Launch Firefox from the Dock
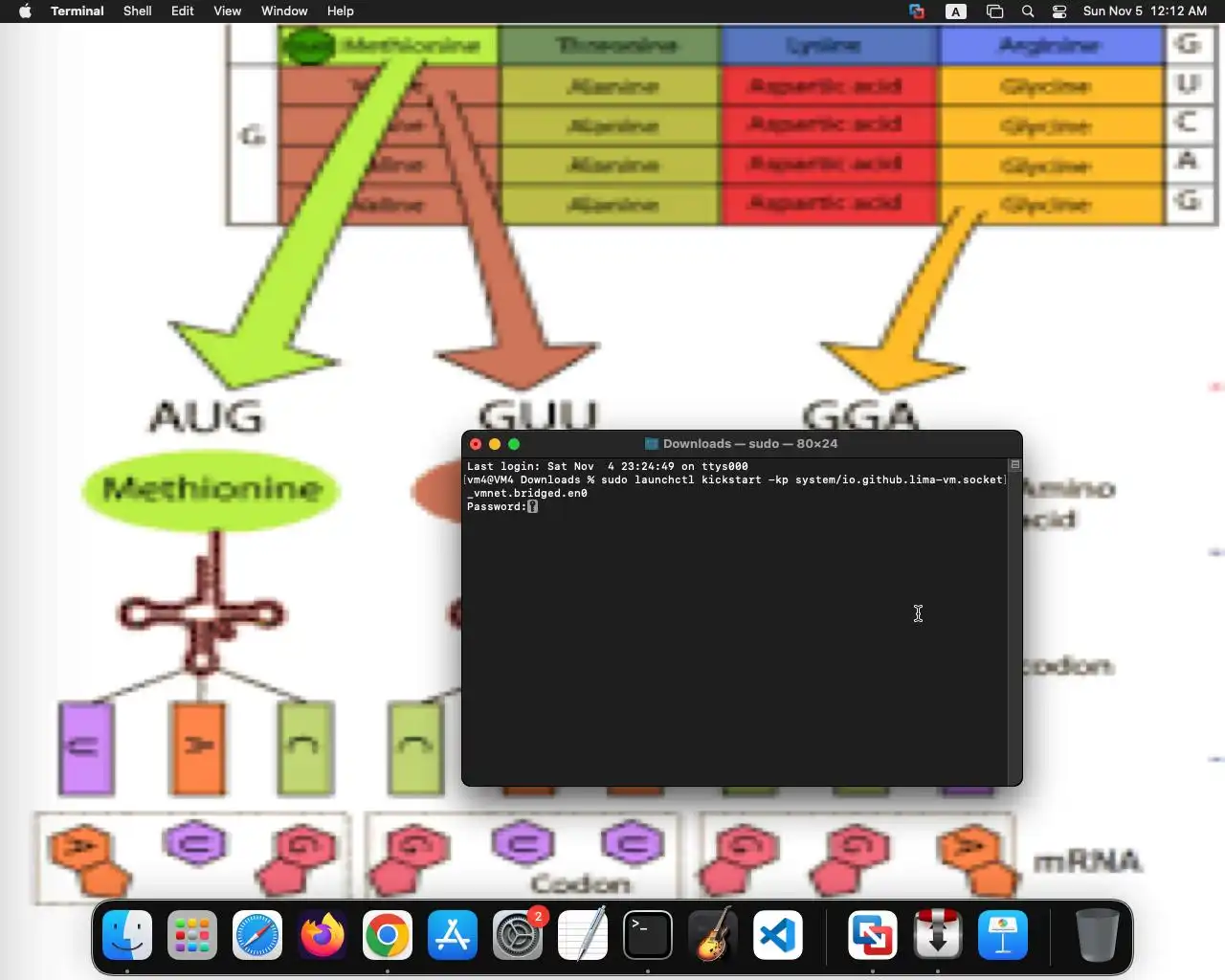Viewport: 1225px width, 980px height. coord(323,935)
